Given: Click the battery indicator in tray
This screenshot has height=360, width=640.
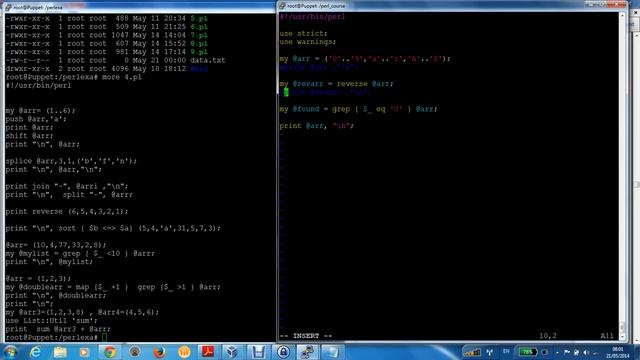Looking at the screenshot, I should point(527,352).
